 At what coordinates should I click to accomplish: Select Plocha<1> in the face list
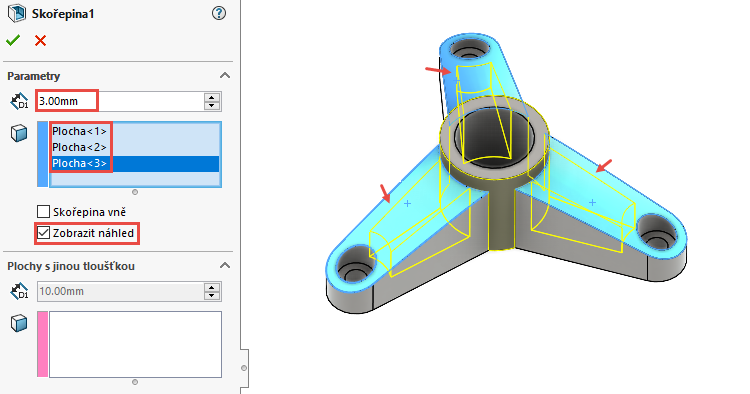tap(79, 131)
